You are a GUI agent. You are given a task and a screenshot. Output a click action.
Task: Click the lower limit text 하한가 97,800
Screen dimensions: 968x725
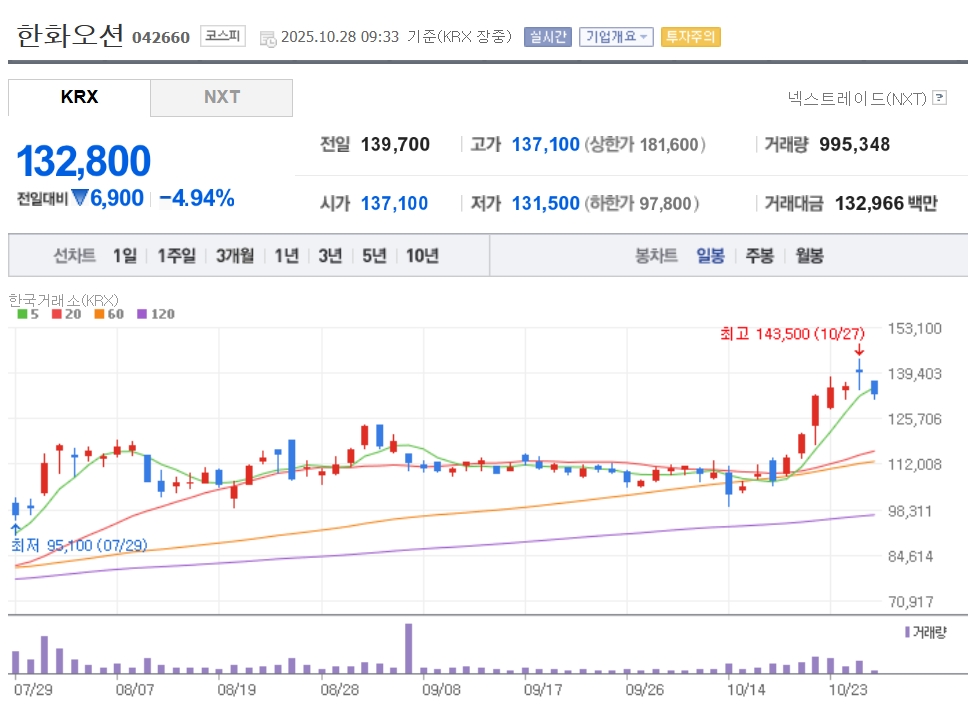pos(641,203)
